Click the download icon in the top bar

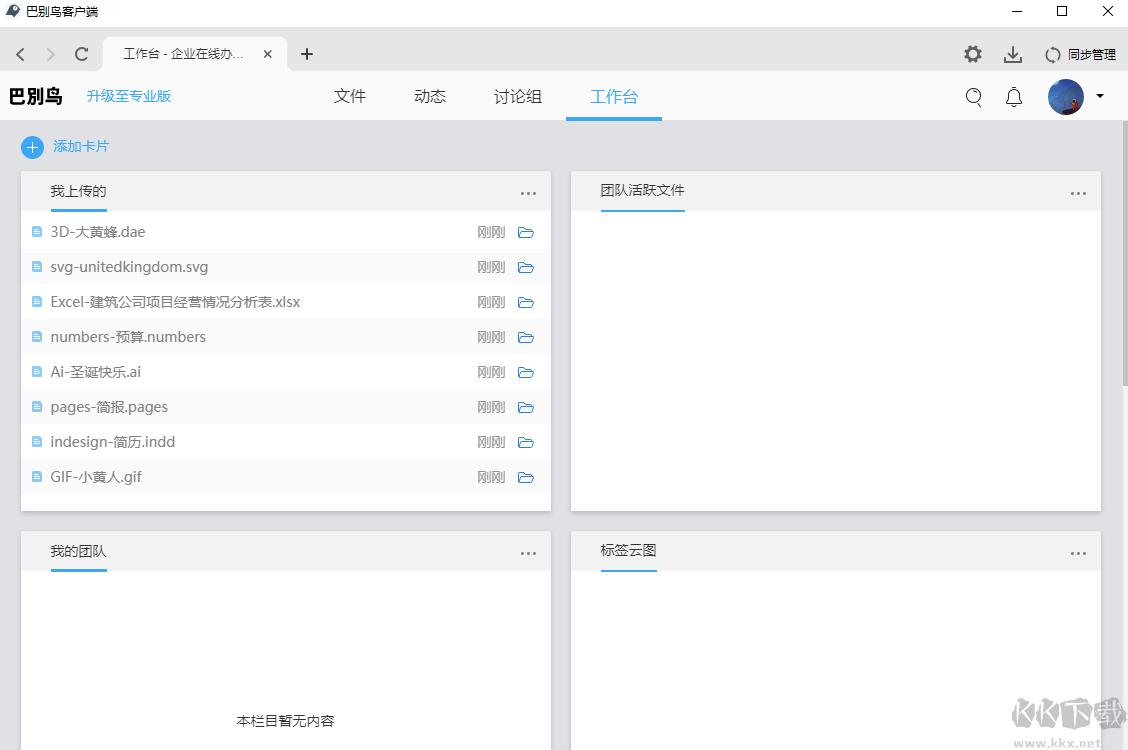pyautogui.click(x=1013, y=54)
